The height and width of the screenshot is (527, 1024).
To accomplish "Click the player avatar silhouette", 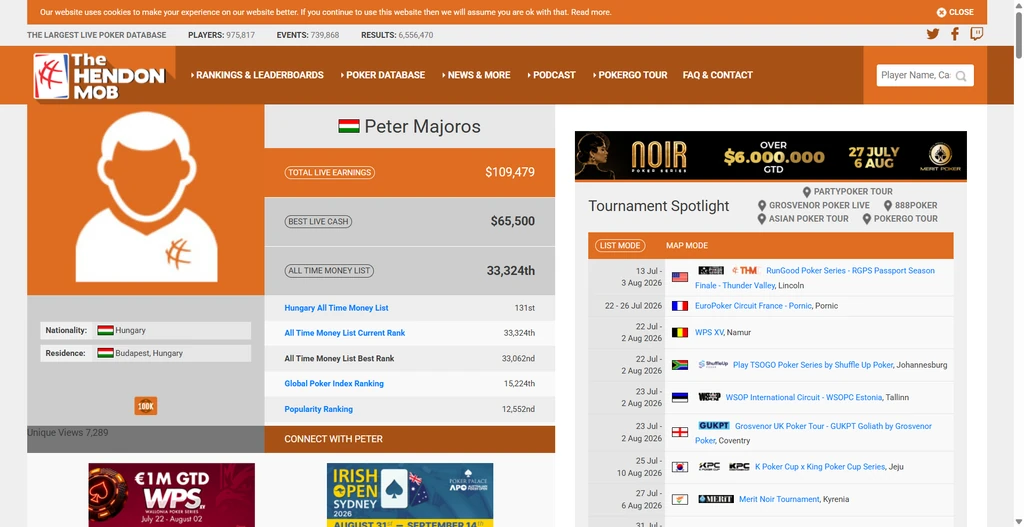I will point(146,197).
